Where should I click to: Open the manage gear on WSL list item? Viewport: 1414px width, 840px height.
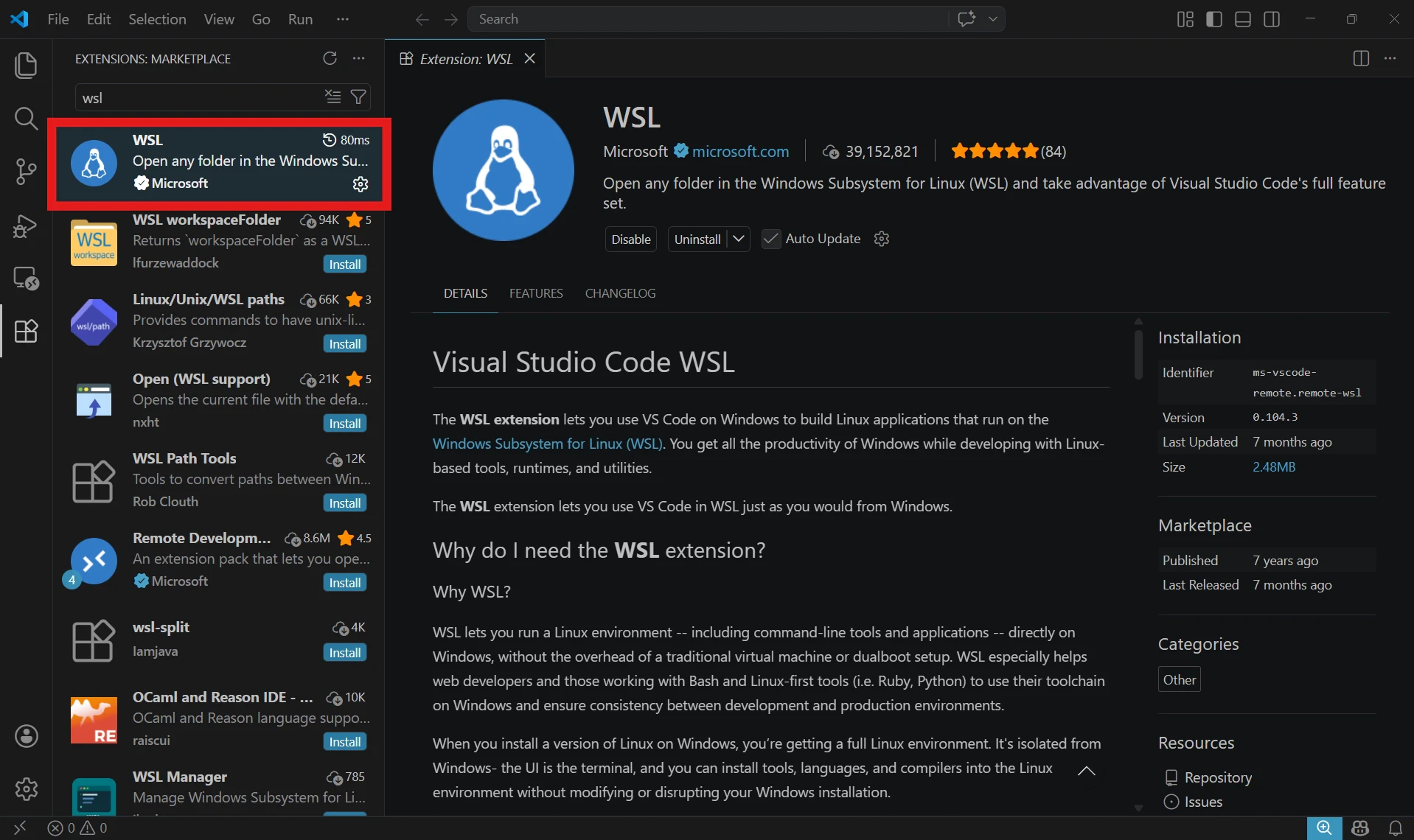(x=361, y=183)
